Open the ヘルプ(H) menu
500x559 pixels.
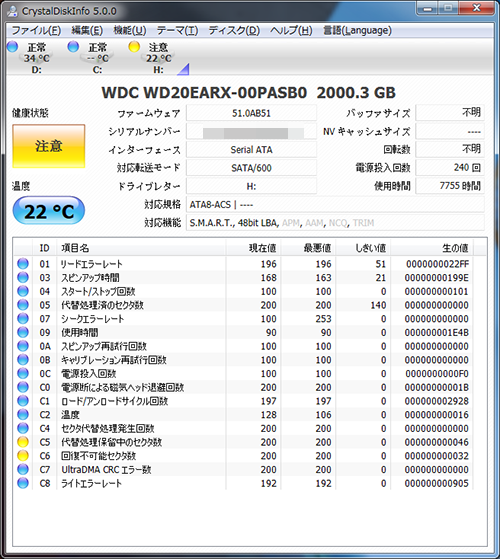(x=291, y=31)
